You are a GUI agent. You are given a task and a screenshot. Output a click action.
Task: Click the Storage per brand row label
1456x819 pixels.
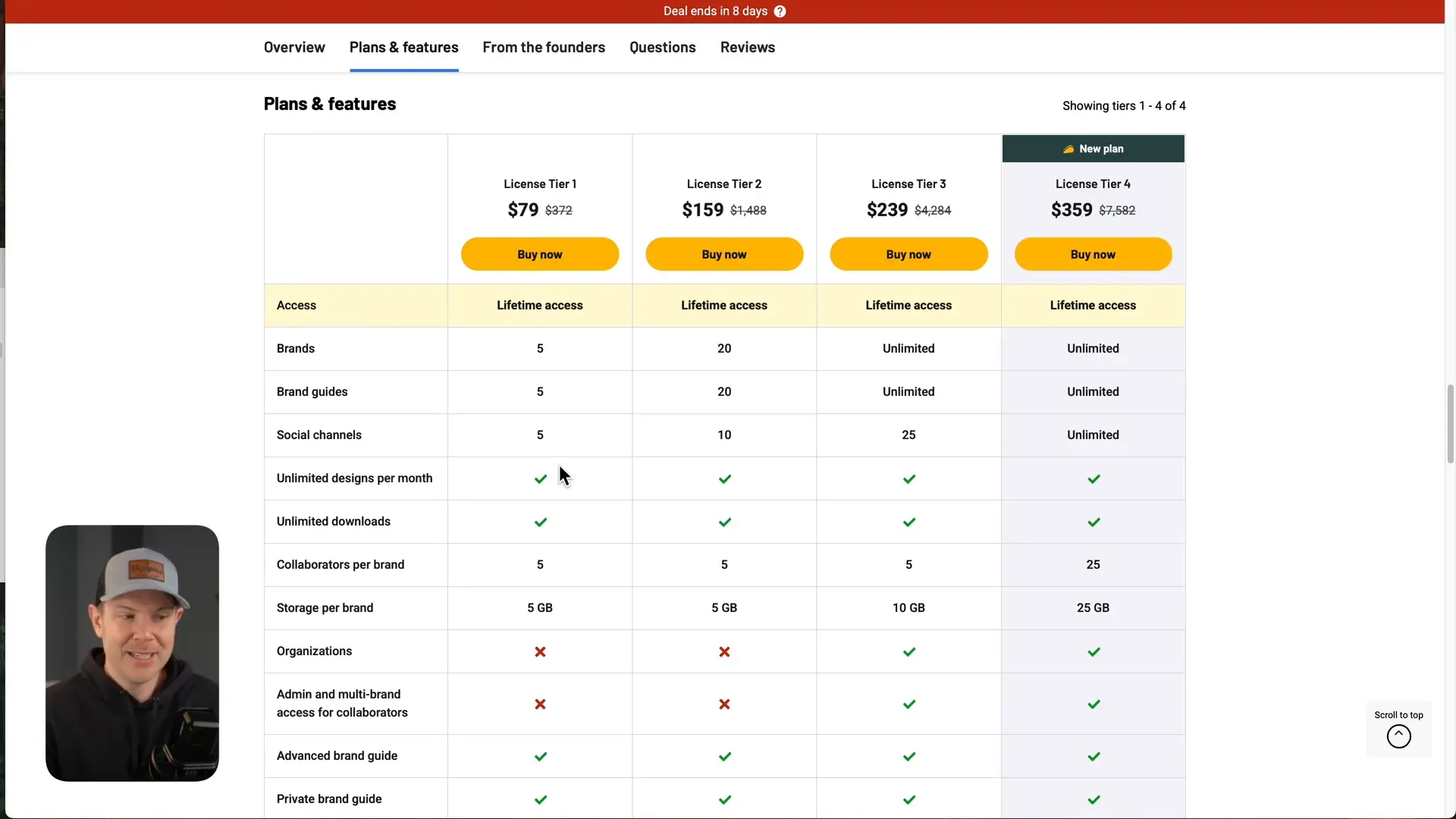click(325, 608)
